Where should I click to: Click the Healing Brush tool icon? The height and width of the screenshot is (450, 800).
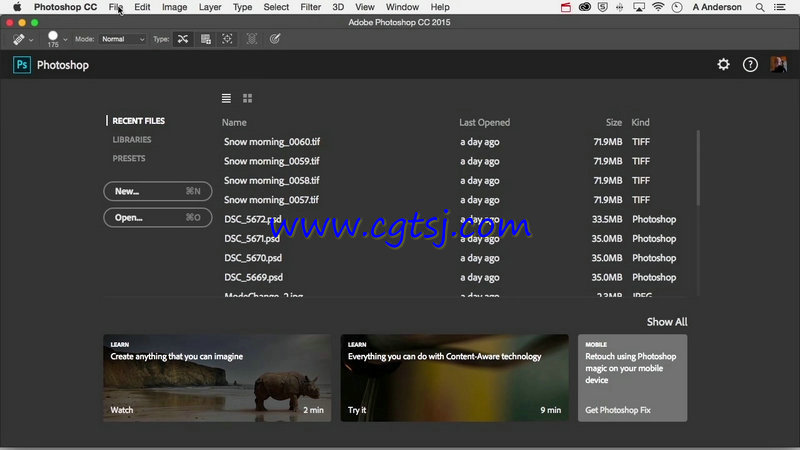point(18,39)
